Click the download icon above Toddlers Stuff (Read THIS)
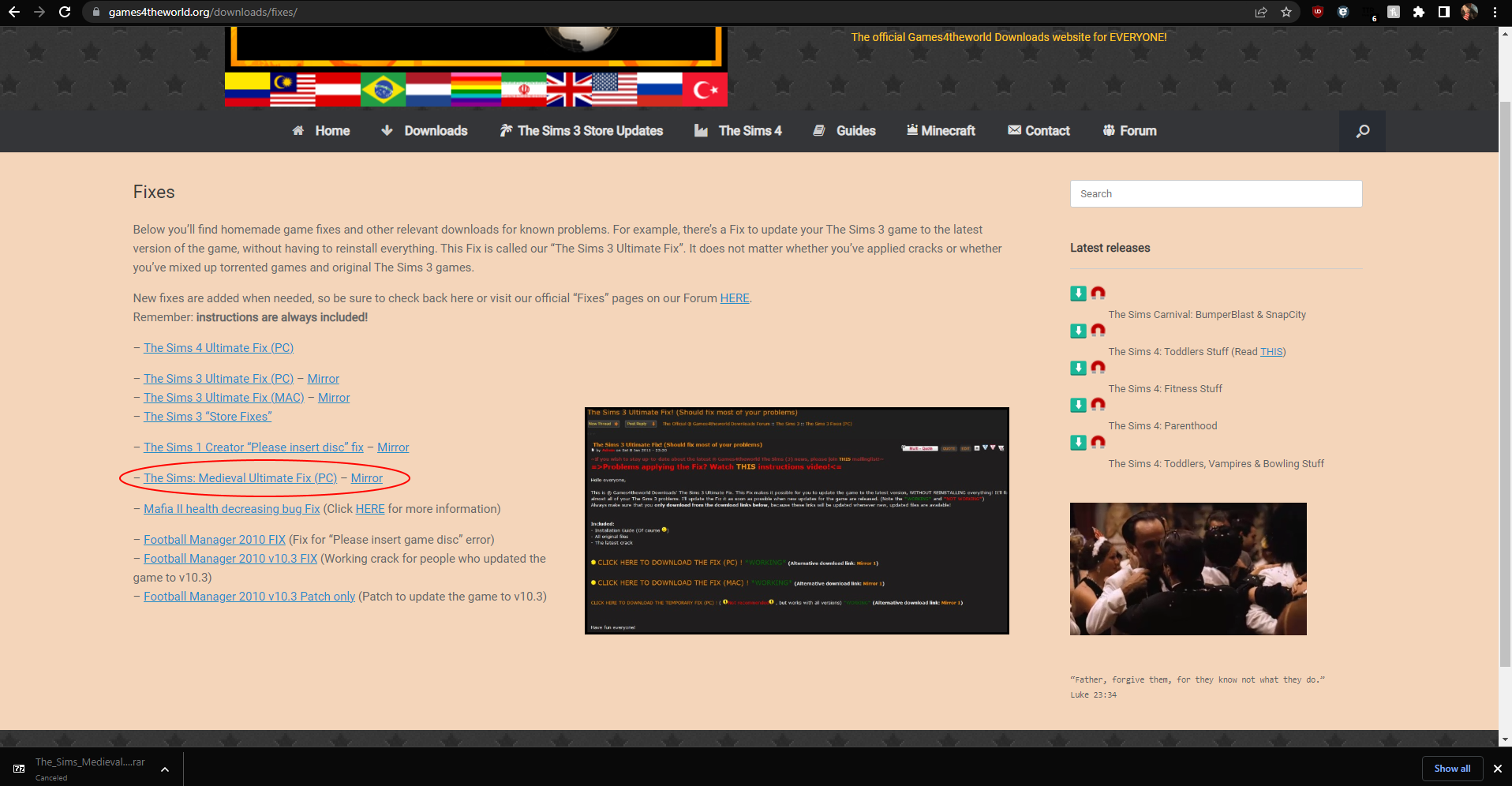The height and width of the screenshot is (786, 1512). 1078,331
